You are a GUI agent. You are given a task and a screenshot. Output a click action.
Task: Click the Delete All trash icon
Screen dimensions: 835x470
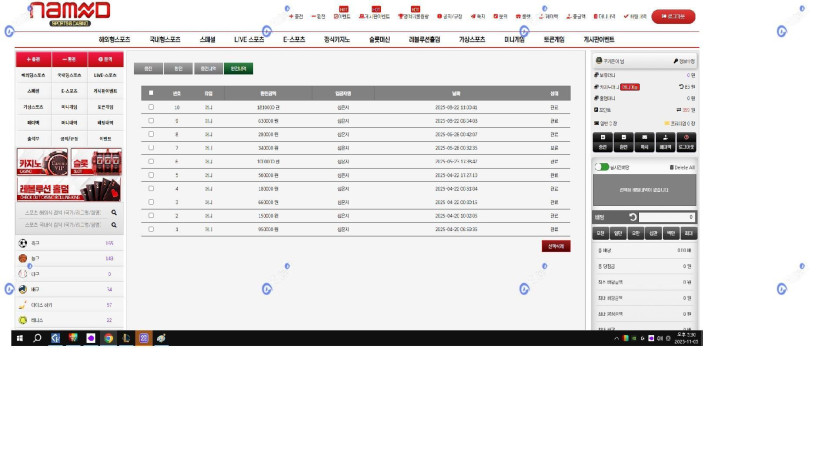tap(672, 167)
